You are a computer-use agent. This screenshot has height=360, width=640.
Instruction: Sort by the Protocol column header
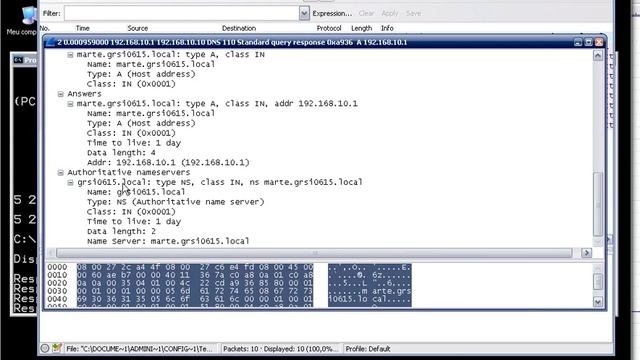[x=329, y=28]
